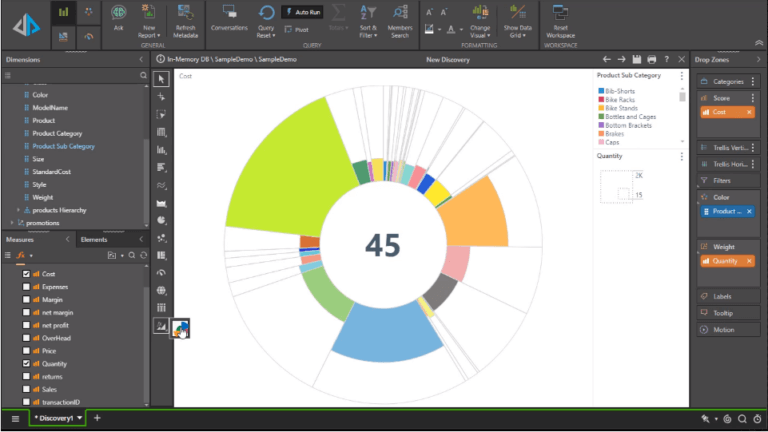Toggle the Auto Run button
Viewport: 768px width, 432px height.
(302, 12)
